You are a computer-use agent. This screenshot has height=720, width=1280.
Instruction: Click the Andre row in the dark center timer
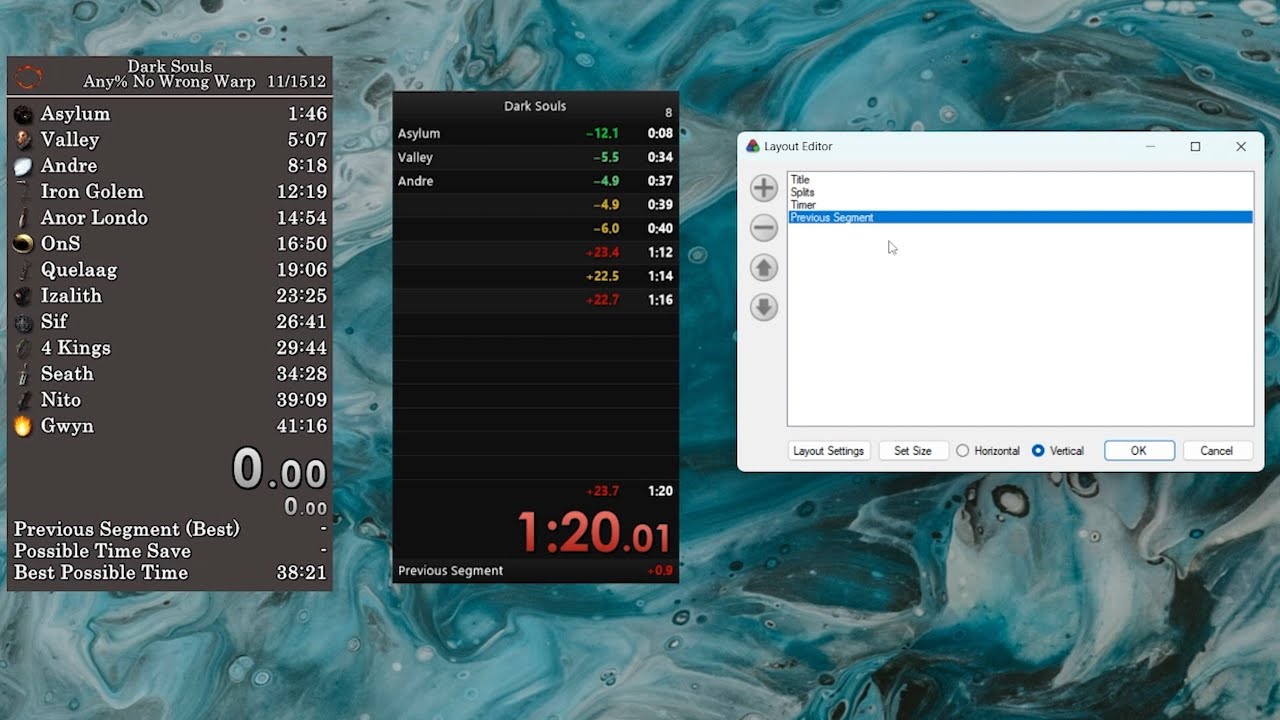(x=535, y=181)
